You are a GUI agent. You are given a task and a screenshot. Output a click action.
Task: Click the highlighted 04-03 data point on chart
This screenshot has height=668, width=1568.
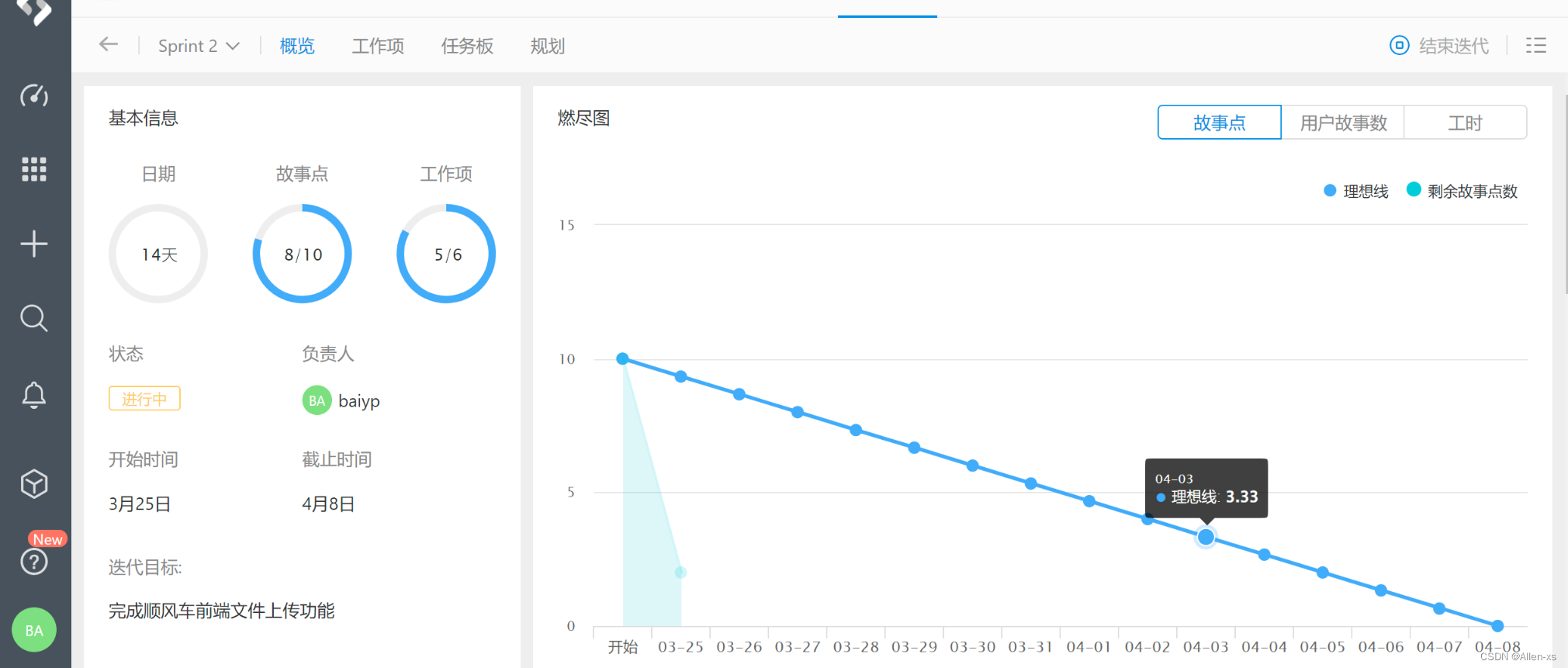(x=1206, y=537)
